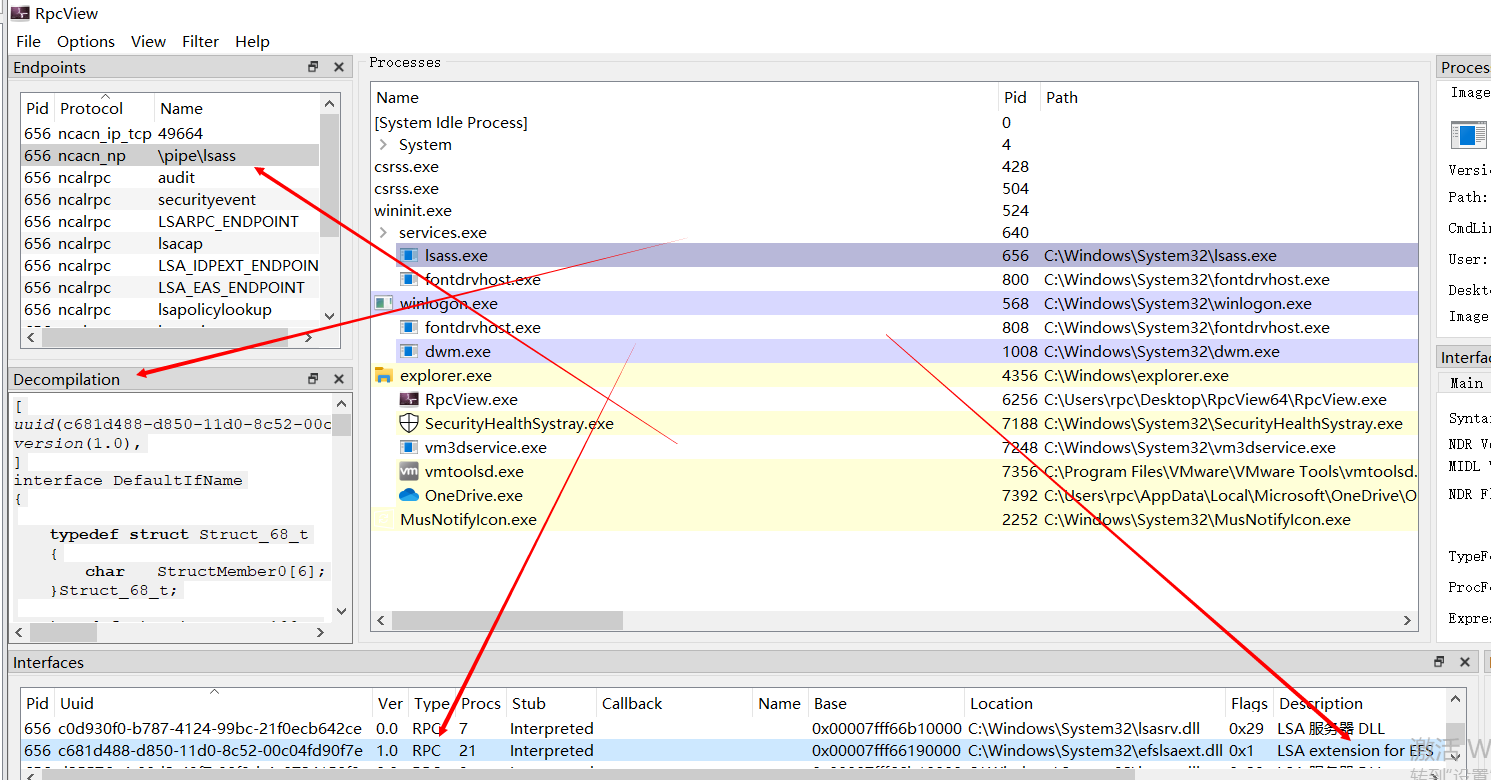Image resolution: width=1491 pixels, height=780 pixels.
Task: Click the dwm.exe process icon
Action: (x=409, y=351)
